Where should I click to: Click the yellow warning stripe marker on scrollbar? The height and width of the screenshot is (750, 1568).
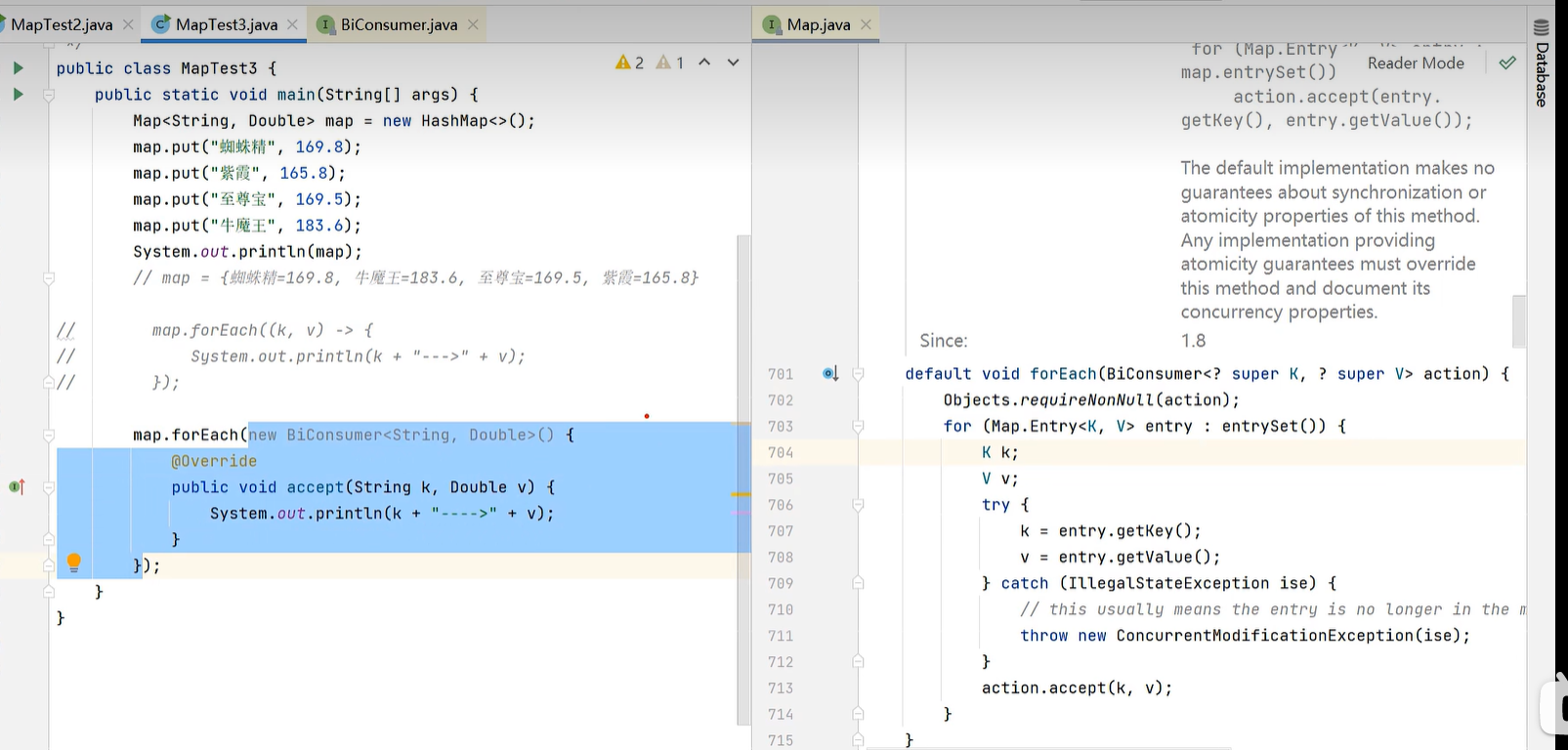pyautogui.click(x=742, y=495)
